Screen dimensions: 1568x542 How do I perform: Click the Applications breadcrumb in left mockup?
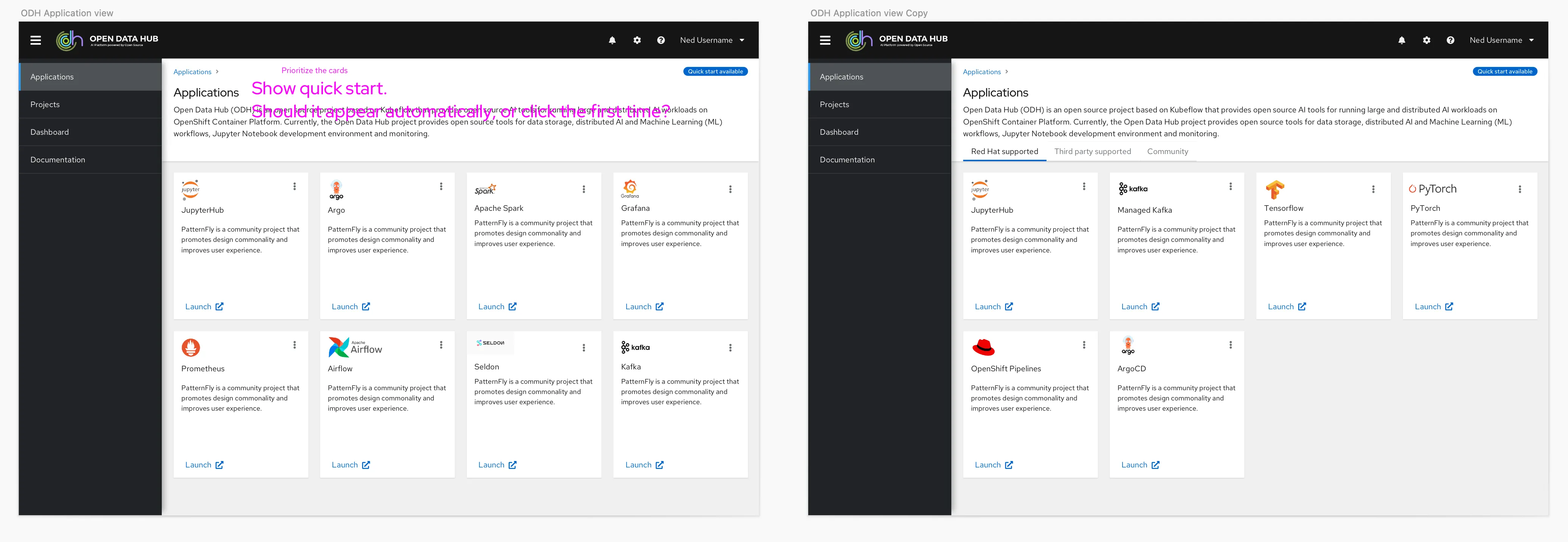point(193,72)
